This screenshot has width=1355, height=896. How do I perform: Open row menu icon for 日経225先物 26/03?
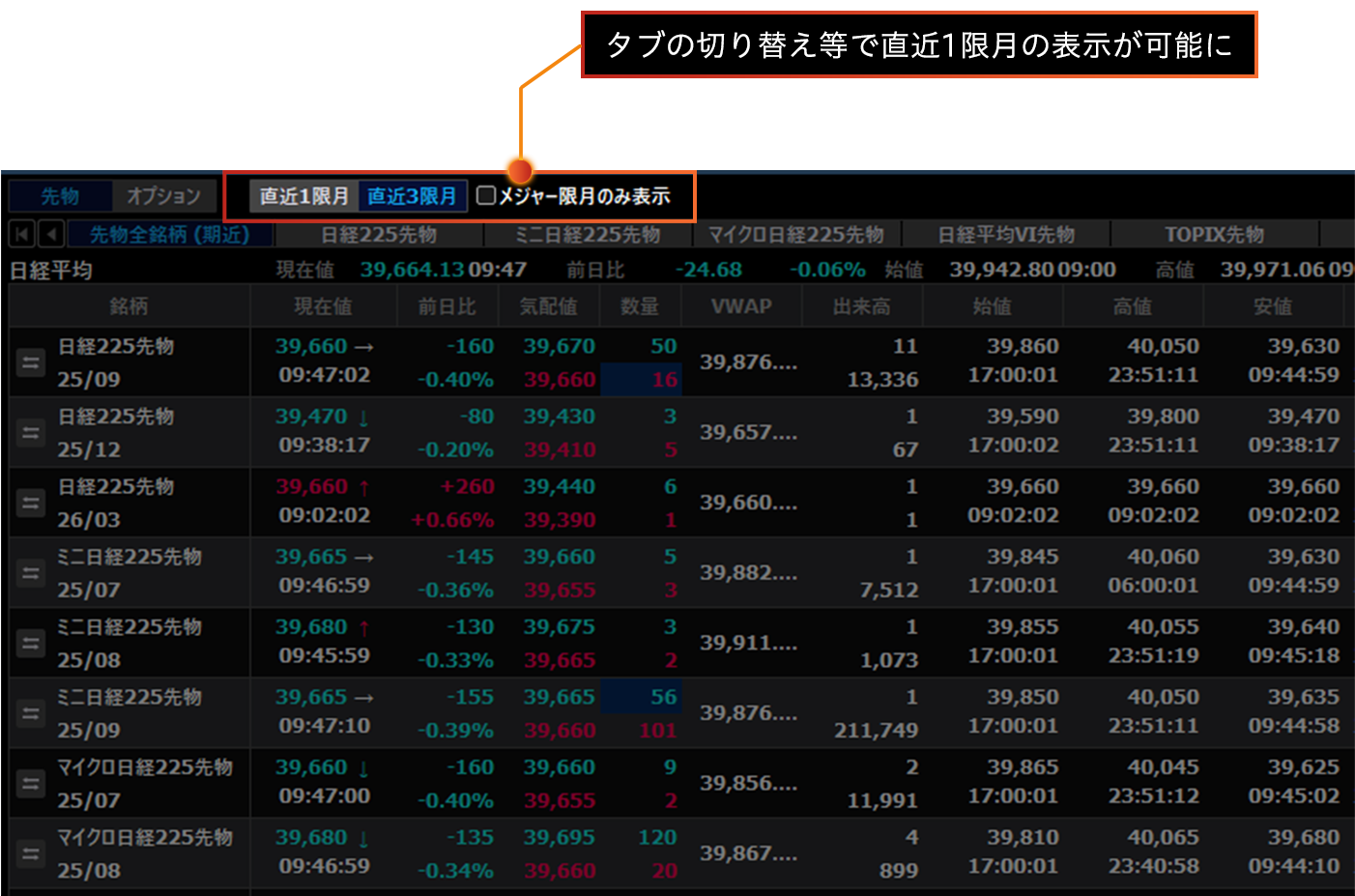31,503
